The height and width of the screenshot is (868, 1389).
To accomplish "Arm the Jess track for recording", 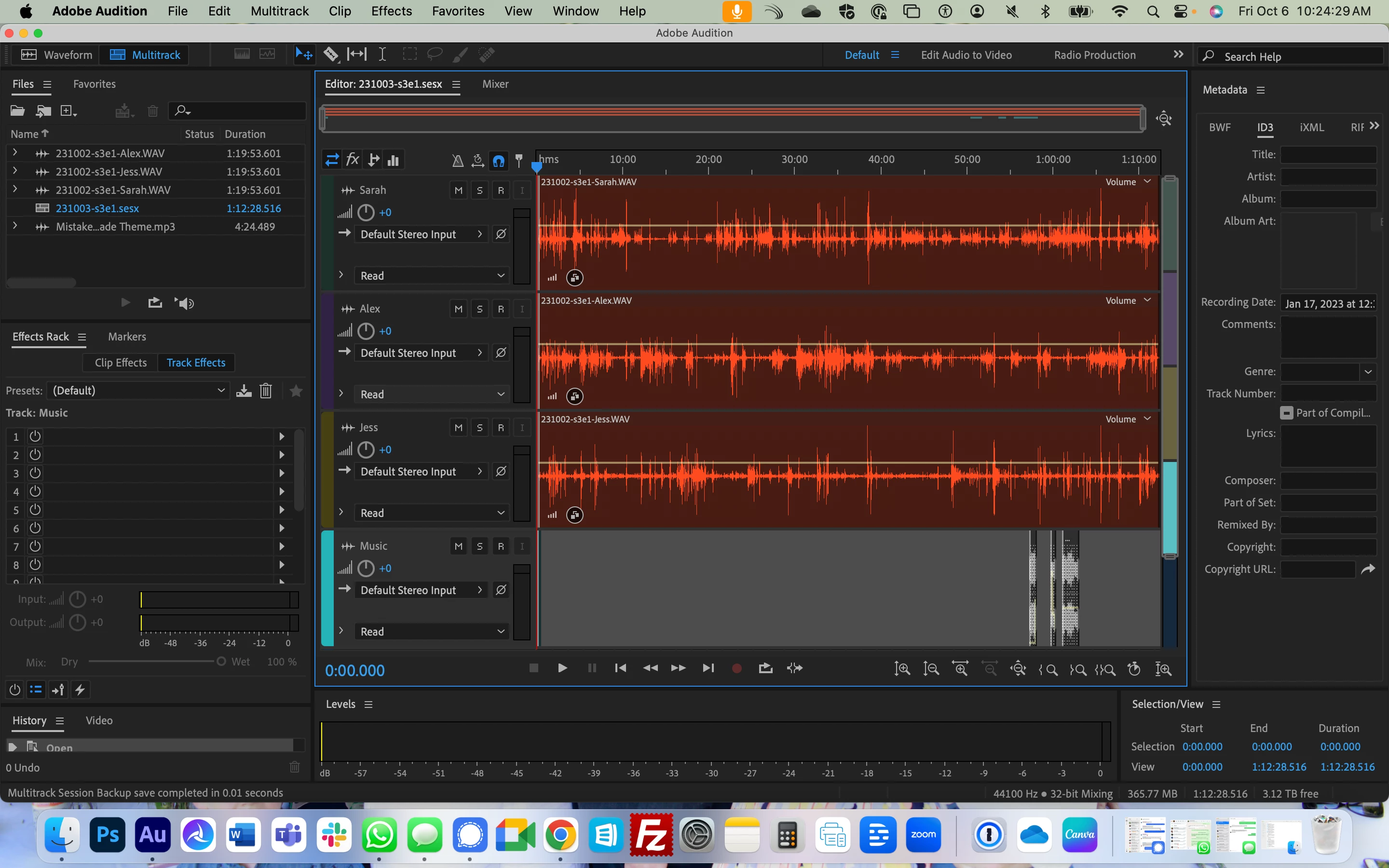I will 501,428.
